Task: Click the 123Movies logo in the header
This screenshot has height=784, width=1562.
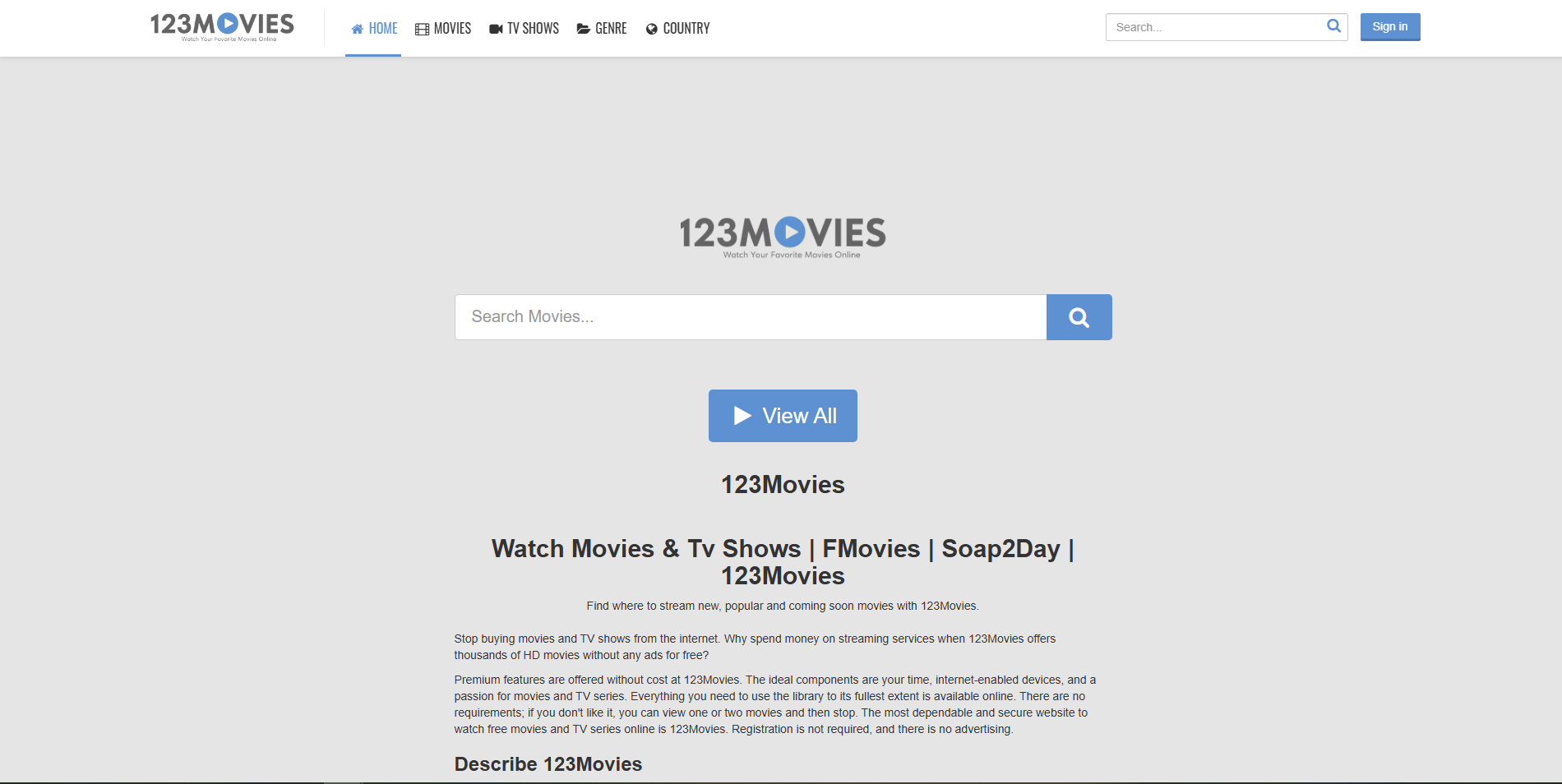Action: click(220, 25)
